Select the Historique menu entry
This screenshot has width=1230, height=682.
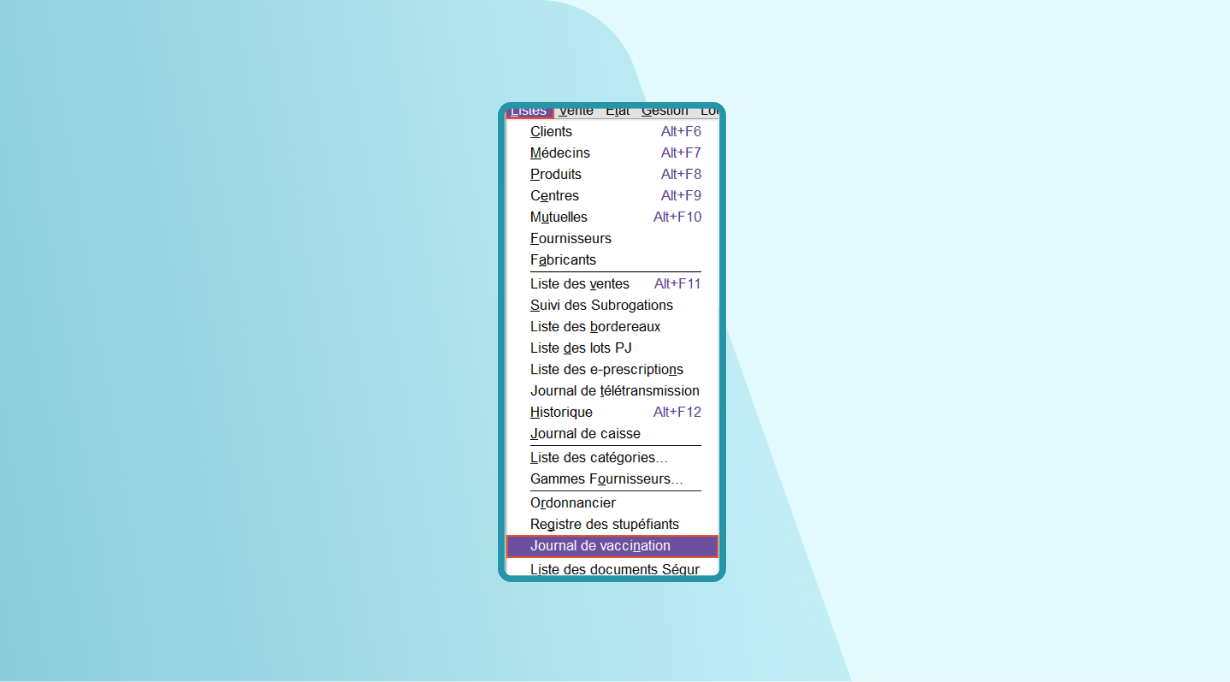[561, 412]
